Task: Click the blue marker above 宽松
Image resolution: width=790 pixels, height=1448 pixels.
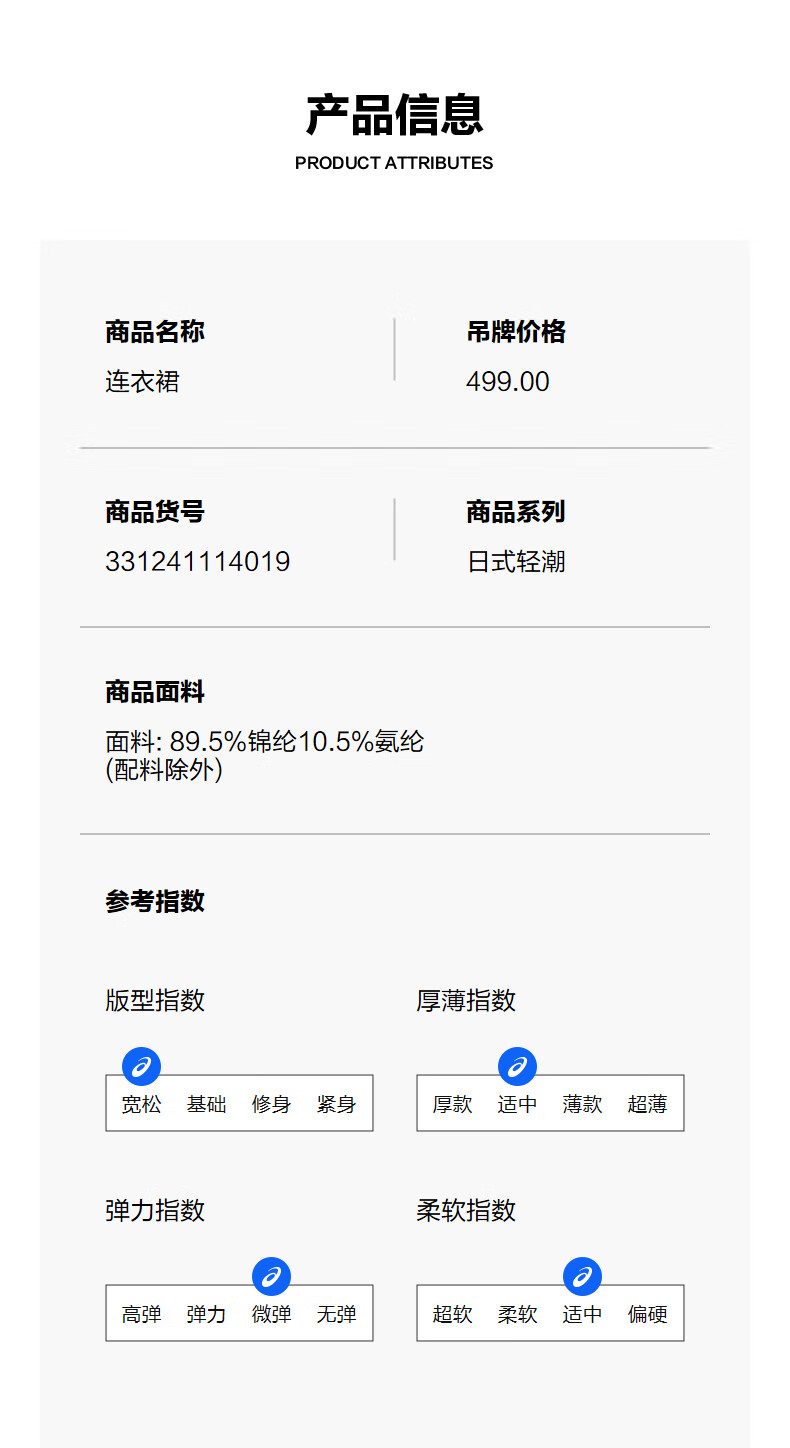Action: (141, 1066)
